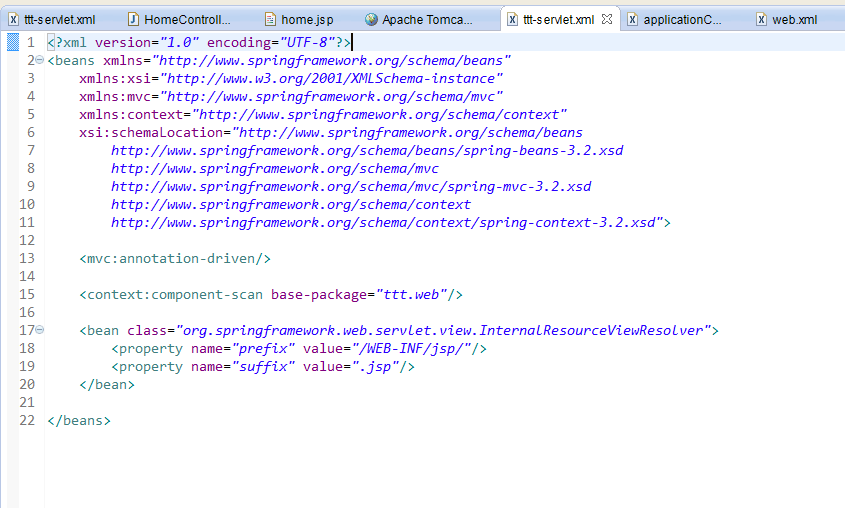845x508 pixels.
Task: Click the closing </beans> tag
Action: tap(79, 420)
